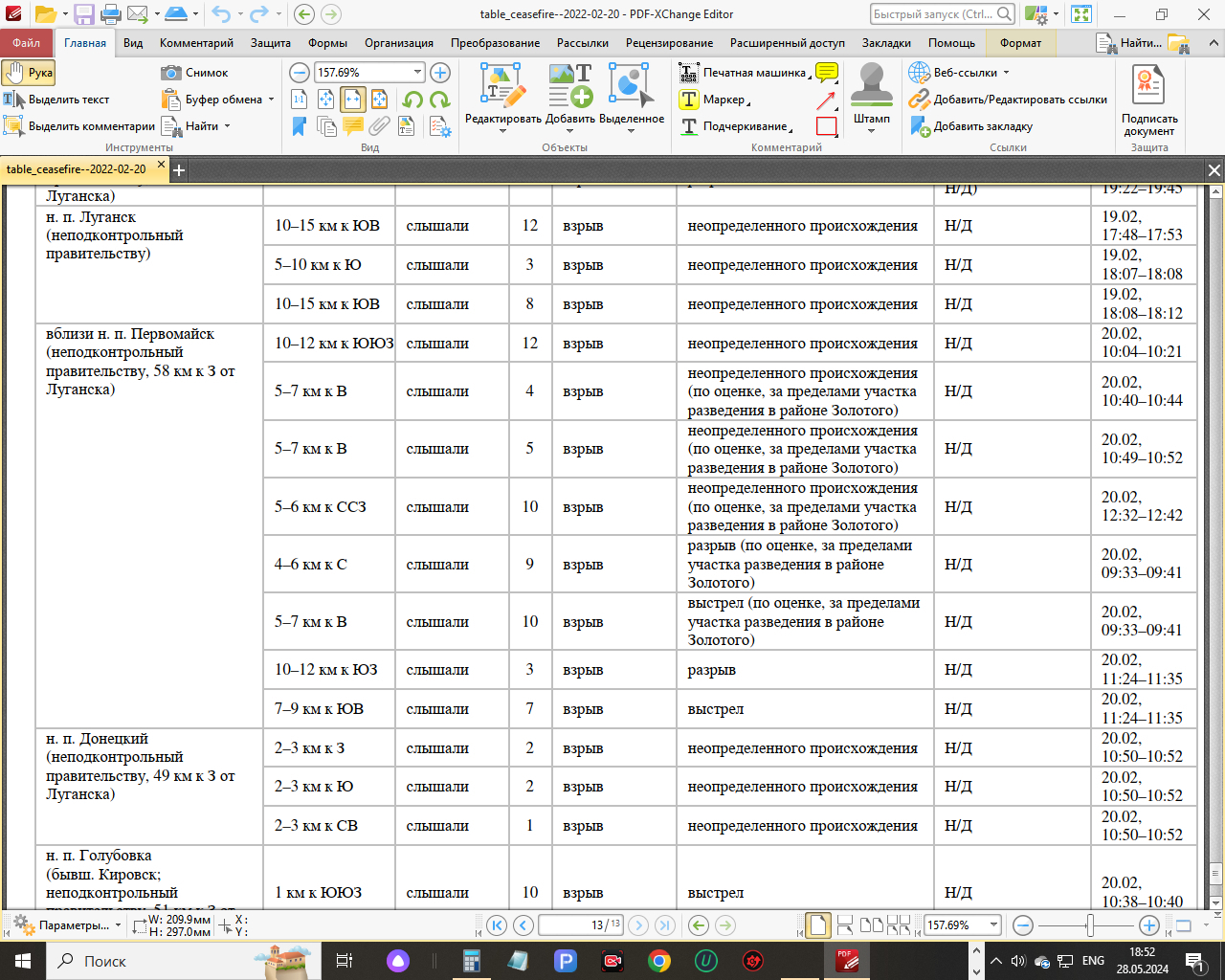Rotate the page counter-clockwise
This screenshot has height=980, width=1225.
pyautogui.click(x=413, y=100)
